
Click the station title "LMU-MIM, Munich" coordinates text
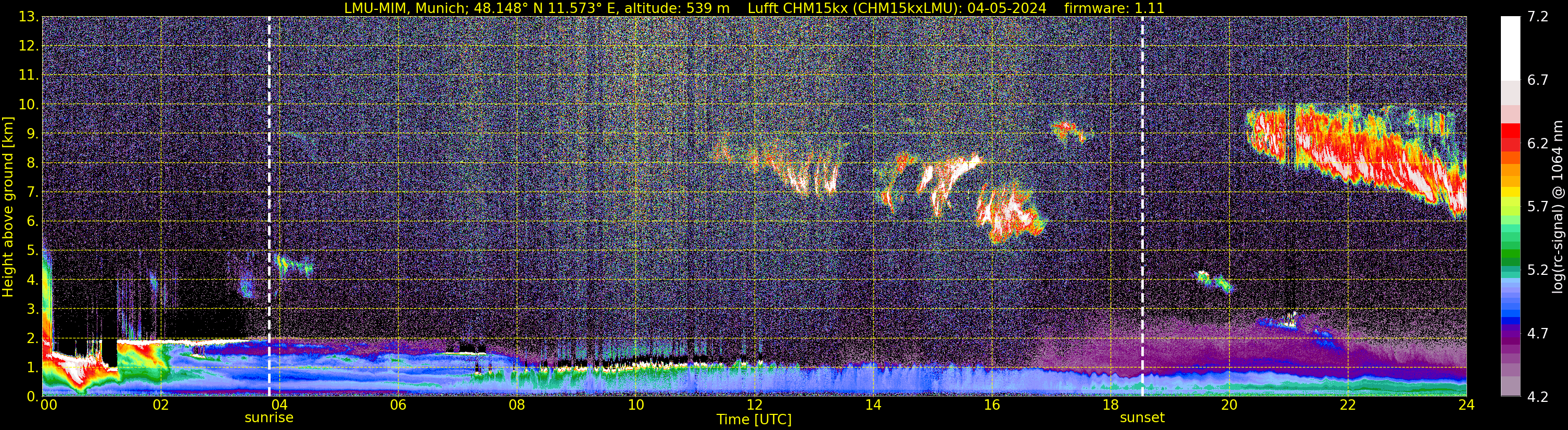tap(537, 8)
